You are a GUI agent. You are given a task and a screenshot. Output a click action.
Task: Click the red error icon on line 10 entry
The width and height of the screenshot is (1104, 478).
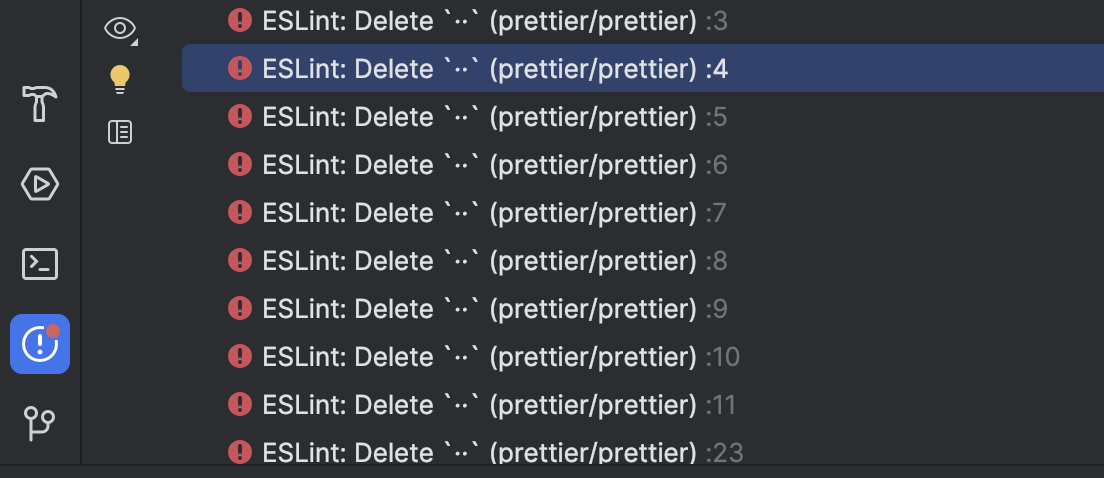click(240, 356)
